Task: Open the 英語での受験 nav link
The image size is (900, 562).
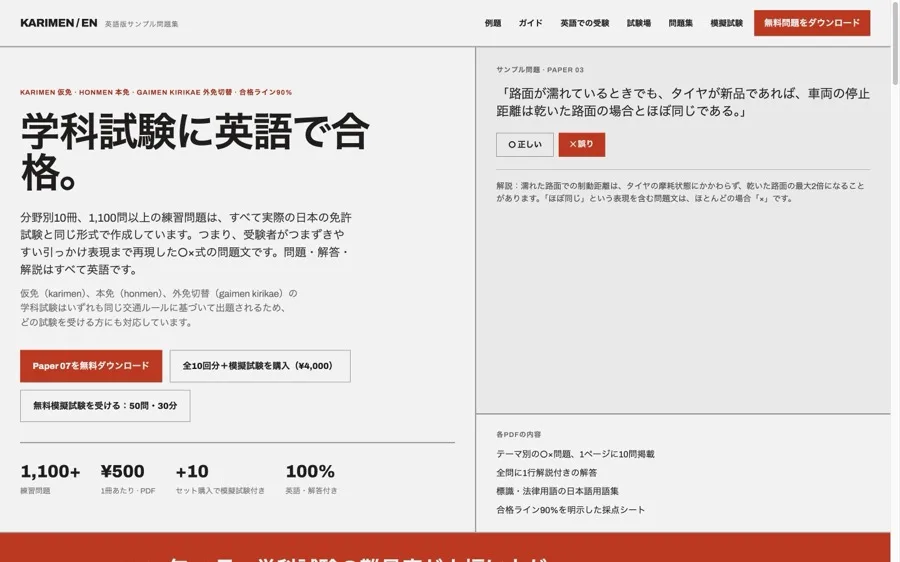Action: tap(584, 24)
